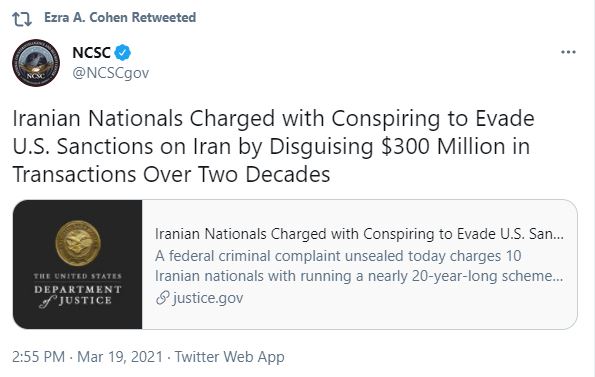The height and width of the screenshot is (377, 595).
Task: Open the @NCSCgov handle
Action: (111, 73)
